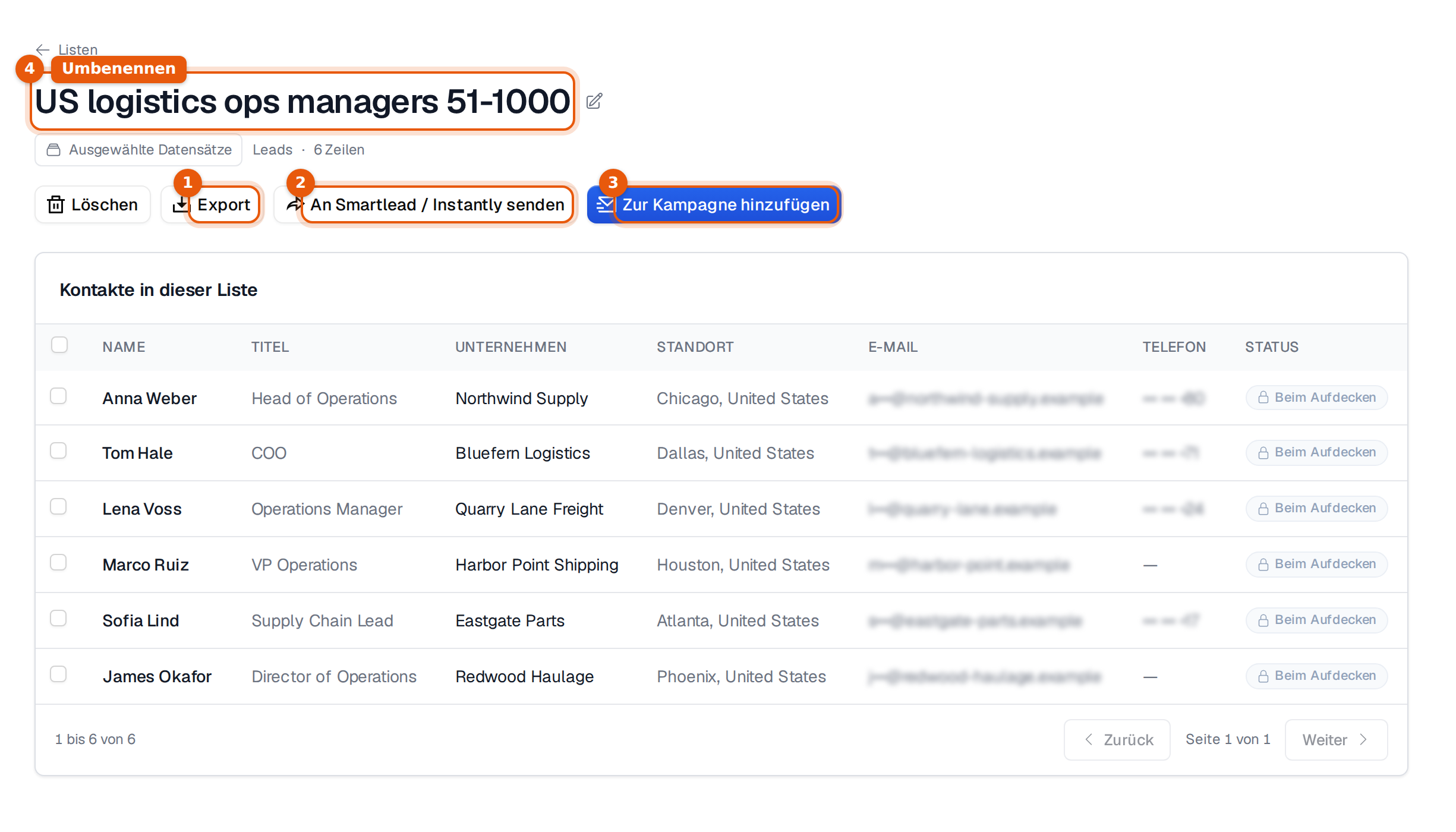Reveal Lena Voss via Beim Aufdecken
Screen dimensions: 1456x832
click(1317, 509)
